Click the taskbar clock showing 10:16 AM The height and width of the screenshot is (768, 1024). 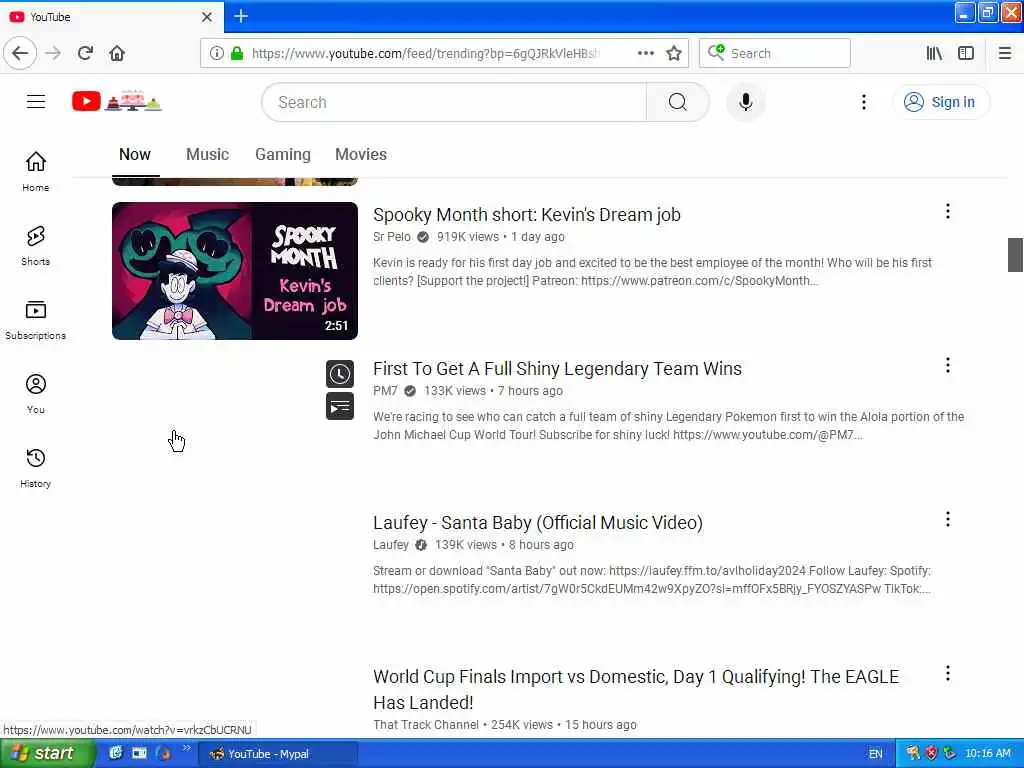987,754
